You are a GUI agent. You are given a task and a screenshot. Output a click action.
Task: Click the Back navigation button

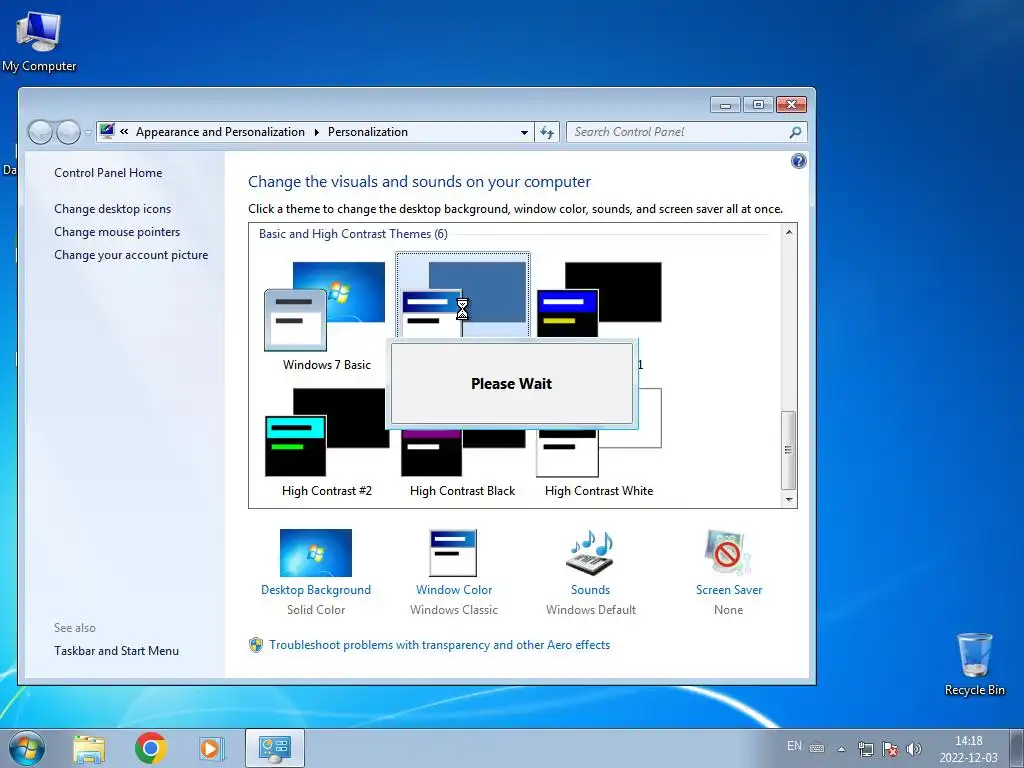pos(40,133)
